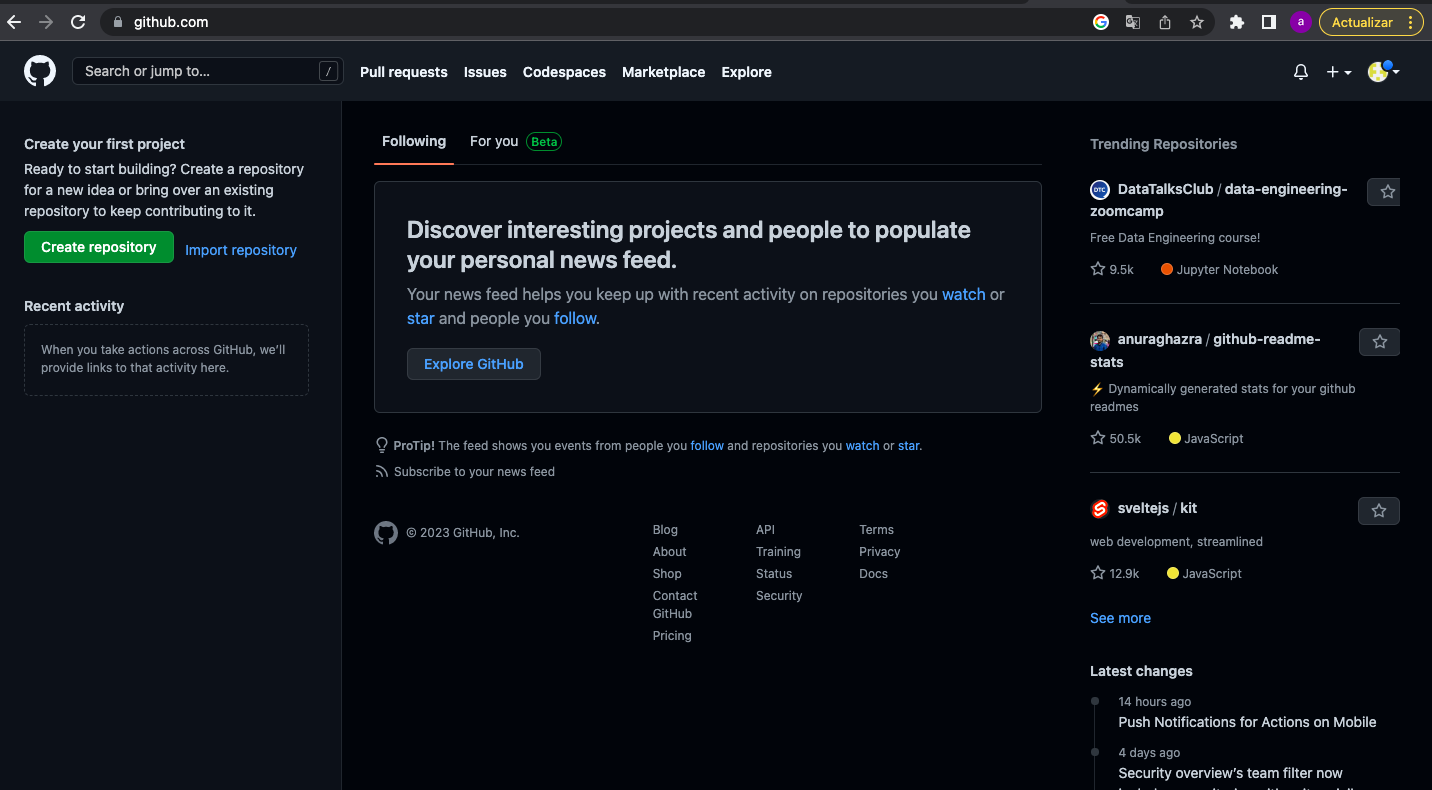Click the green Create repository button
The height and width of the screenshot is (790, 1432).
99,247
